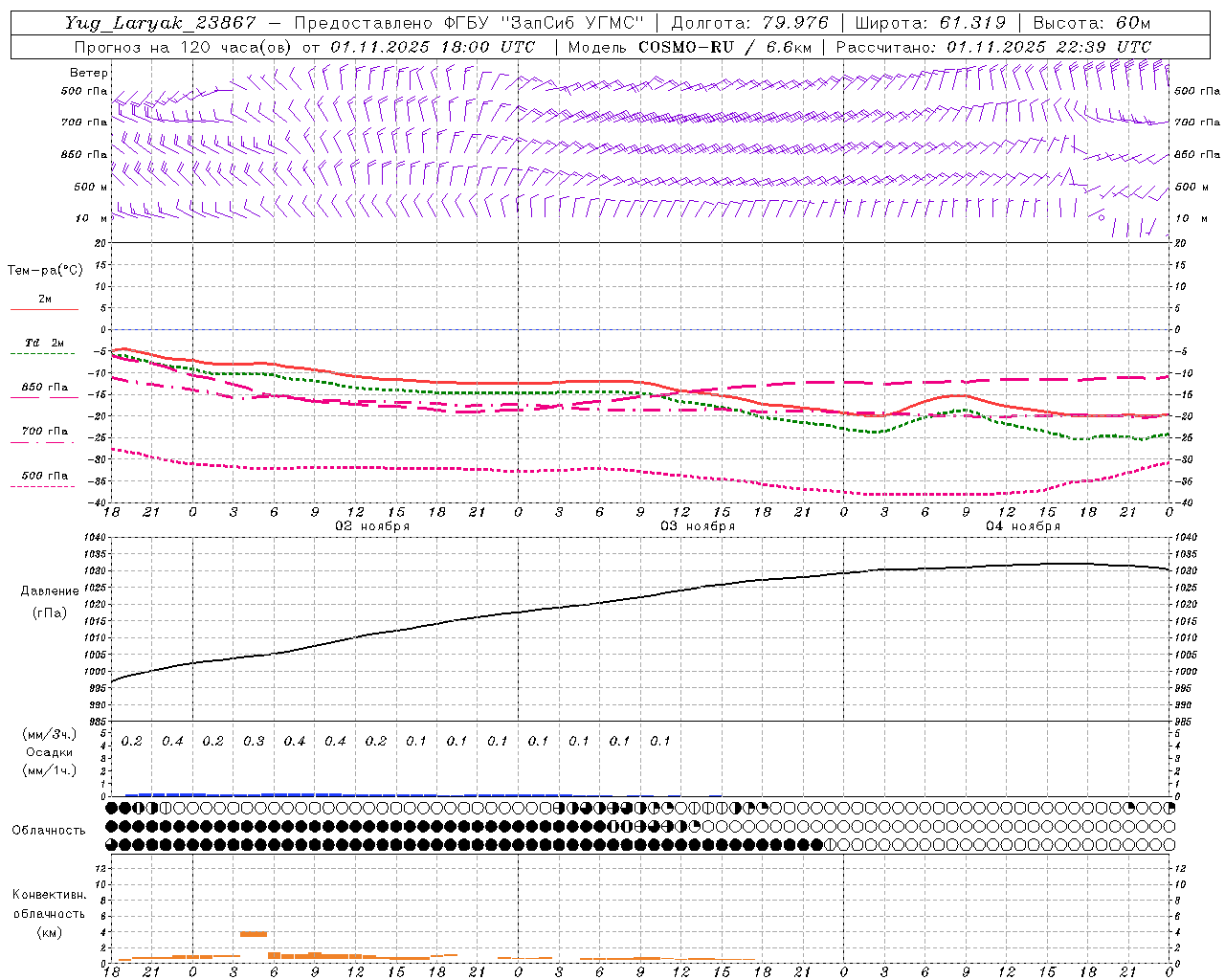The image size is (1225, 980).
Task: Click the 0.3 three-hour precipitation value
Action: click(x=254, y=742)
